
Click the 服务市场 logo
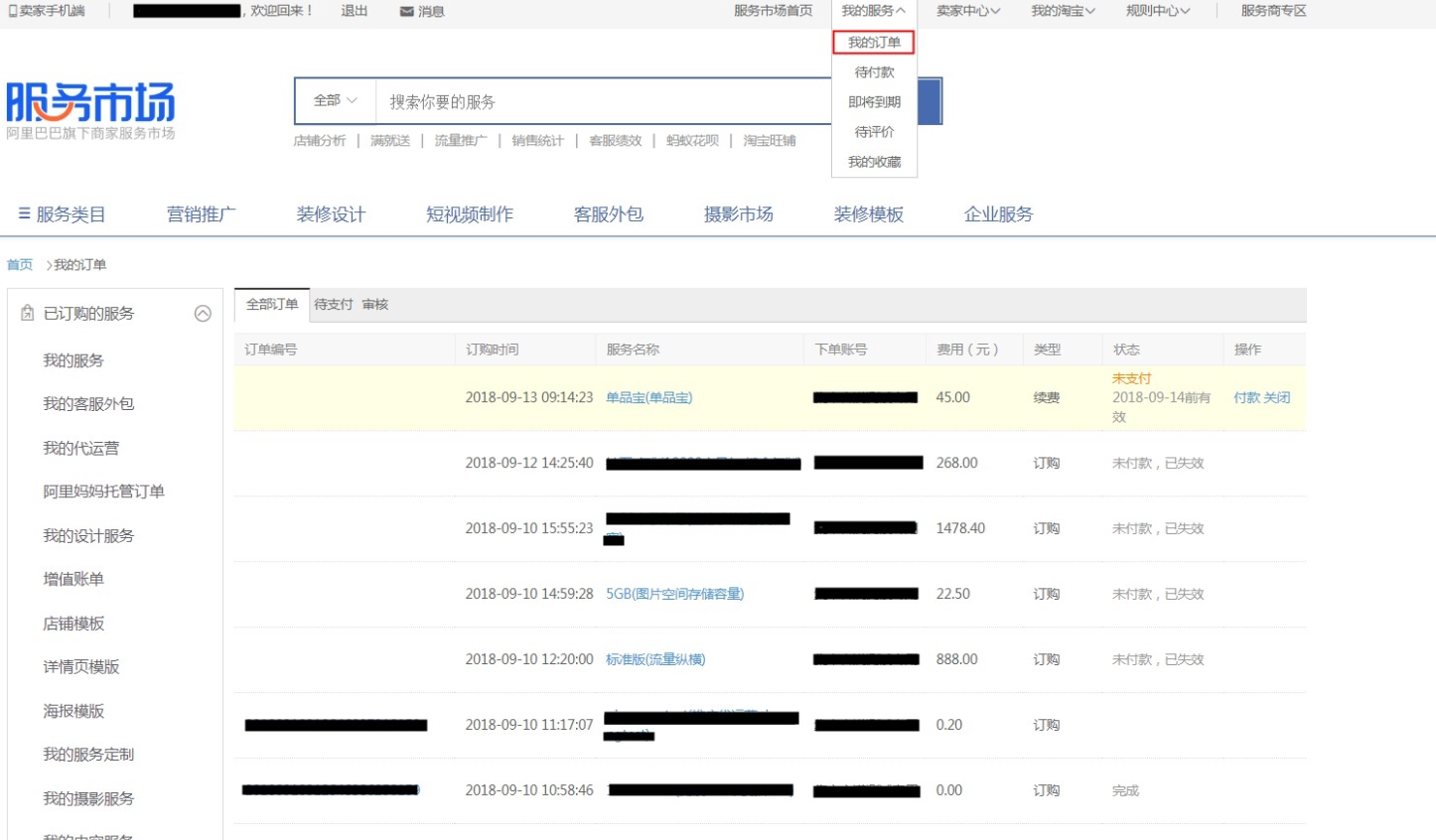point(90,110)
